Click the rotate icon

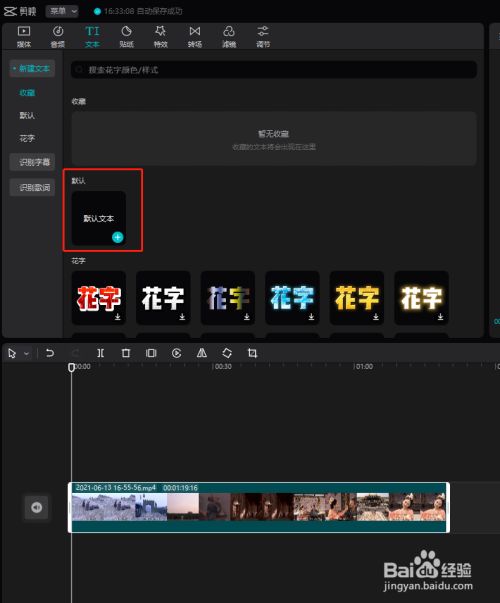click(x=227, y=353)
